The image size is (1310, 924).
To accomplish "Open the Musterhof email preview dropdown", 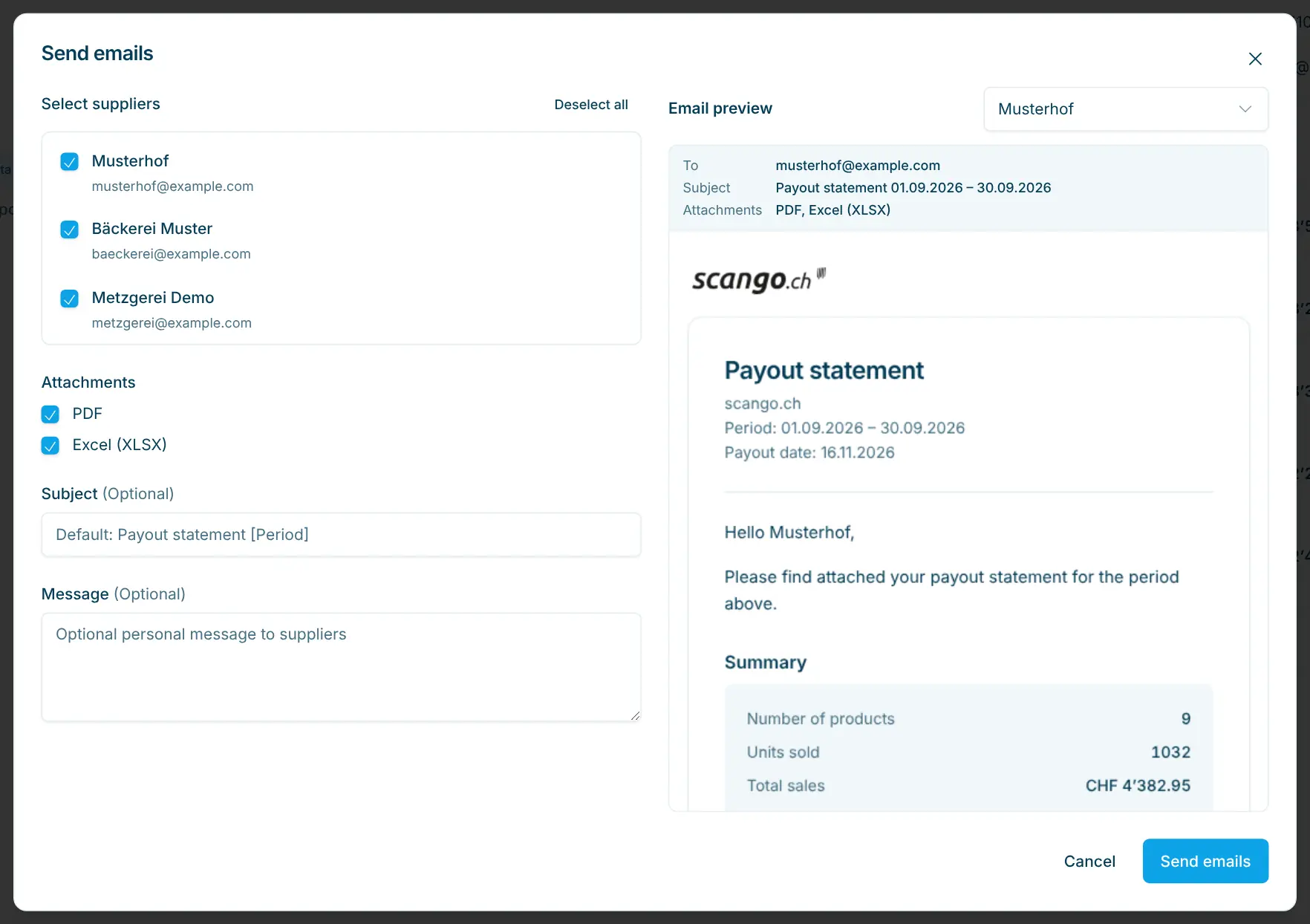I will (x=1126, y=109).
